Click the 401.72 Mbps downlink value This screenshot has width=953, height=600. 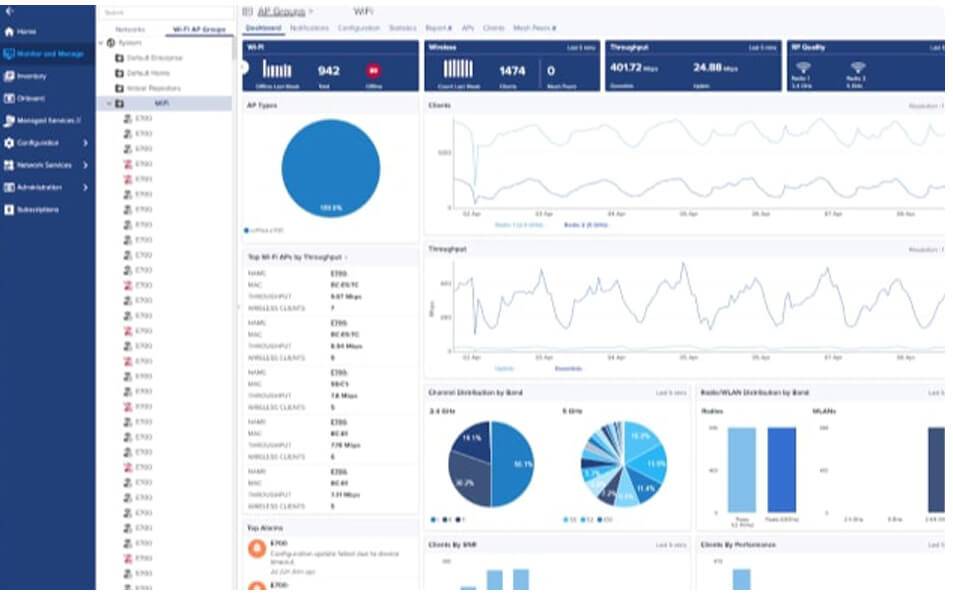(634, 67)
